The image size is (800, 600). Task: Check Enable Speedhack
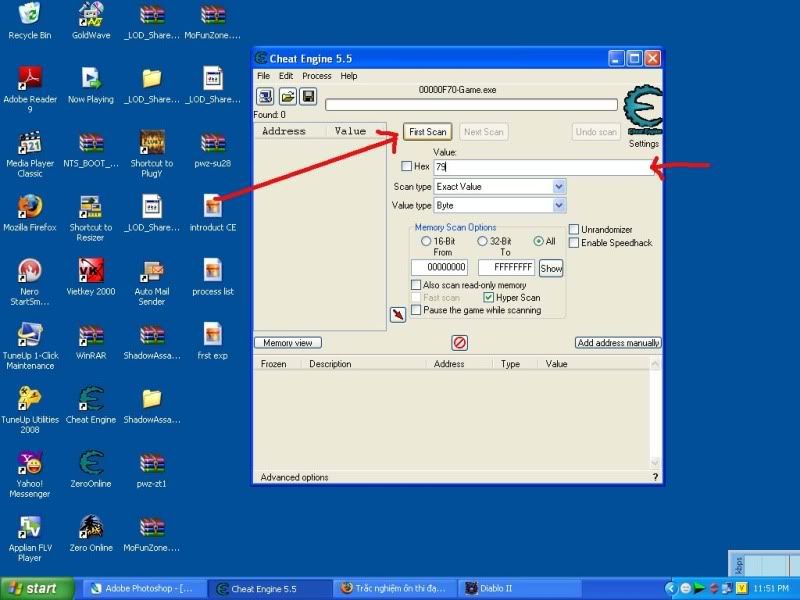(x=574, y=243)
